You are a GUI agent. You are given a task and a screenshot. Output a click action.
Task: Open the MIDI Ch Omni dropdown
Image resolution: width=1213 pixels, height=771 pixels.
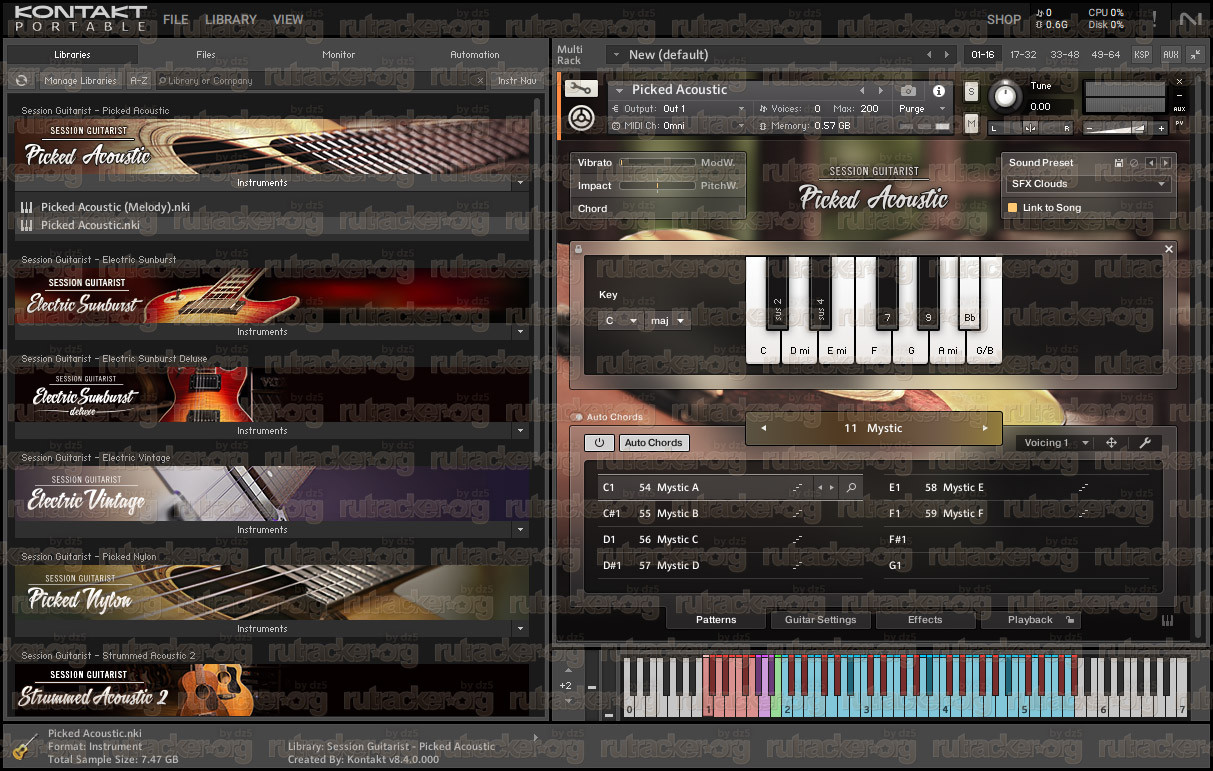677,126
